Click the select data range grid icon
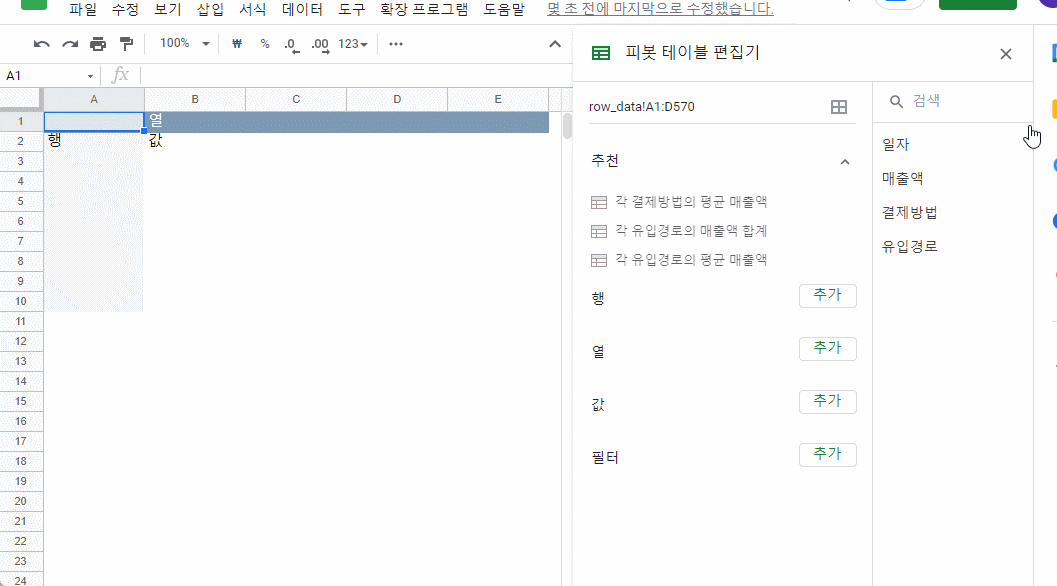Image resolution: width=1057 pixels, height=586 pixels. tap(838, 105)
